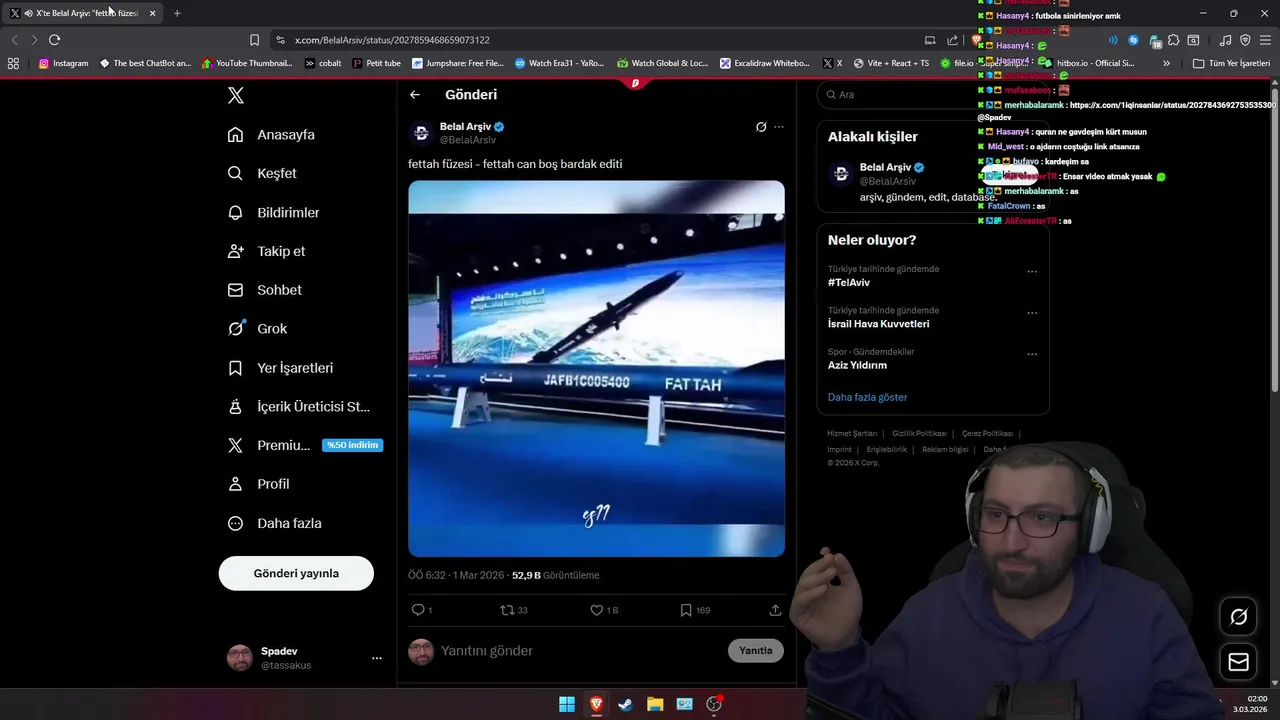Reload page with browser refresh icon

tap(54, 40)
